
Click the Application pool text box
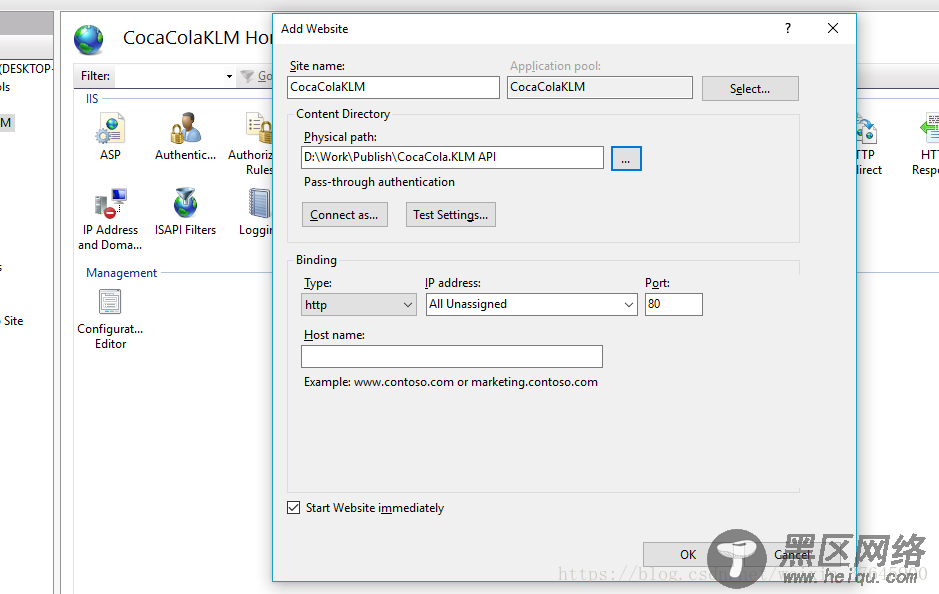(599, 87)
